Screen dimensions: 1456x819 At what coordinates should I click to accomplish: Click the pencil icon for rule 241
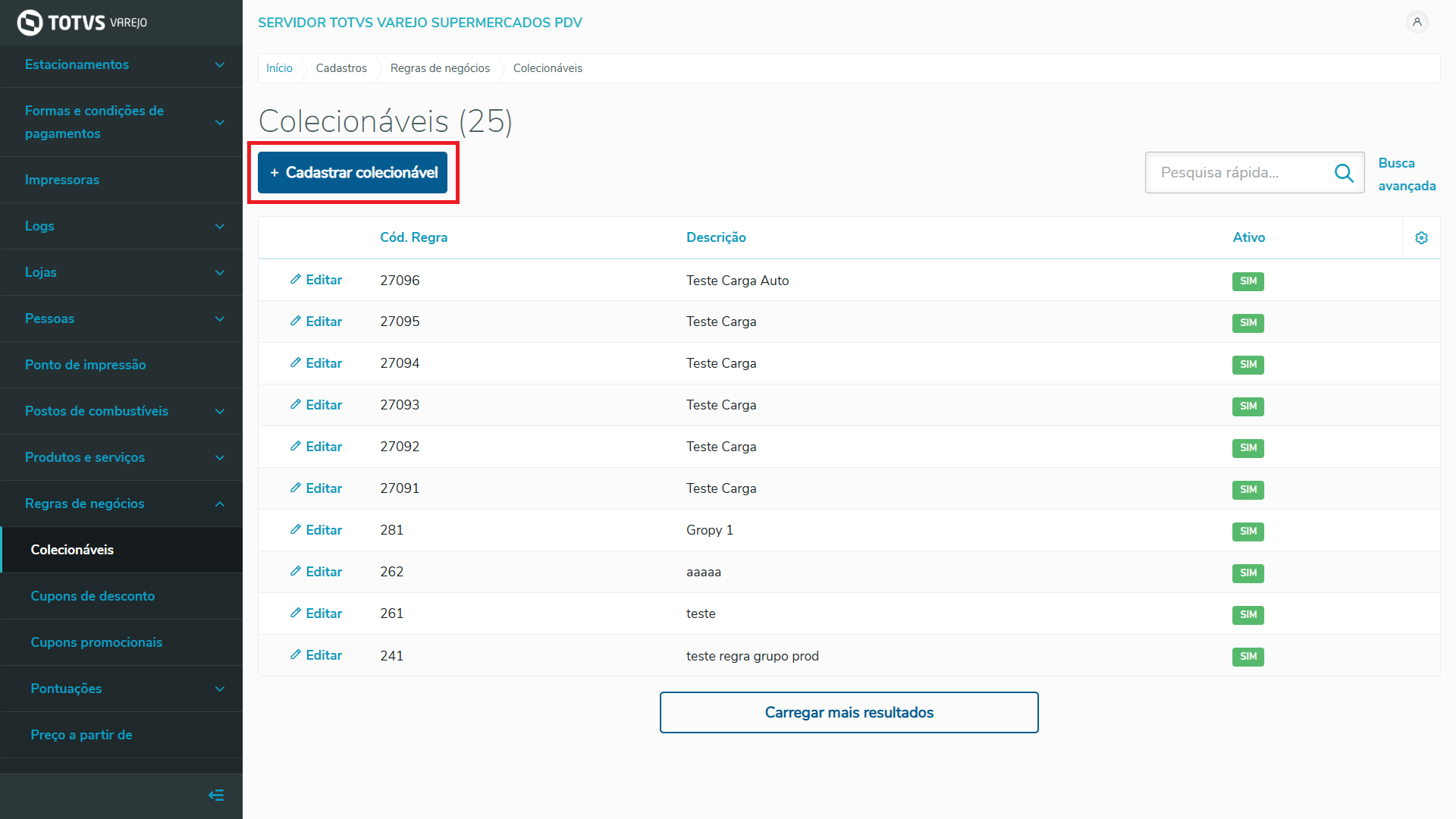click(296, 655)
